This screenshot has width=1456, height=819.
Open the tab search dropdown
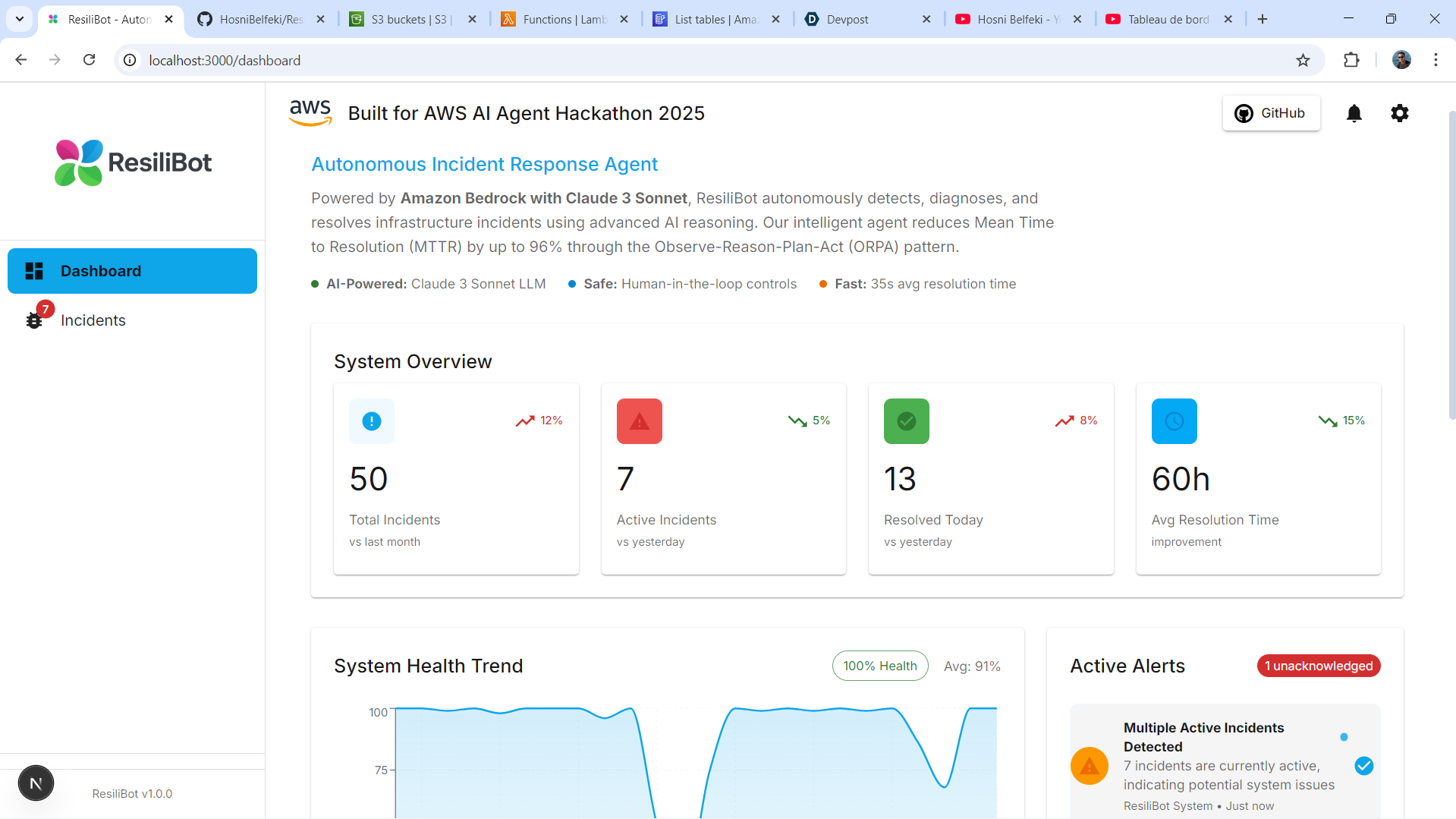click(20, 19)
